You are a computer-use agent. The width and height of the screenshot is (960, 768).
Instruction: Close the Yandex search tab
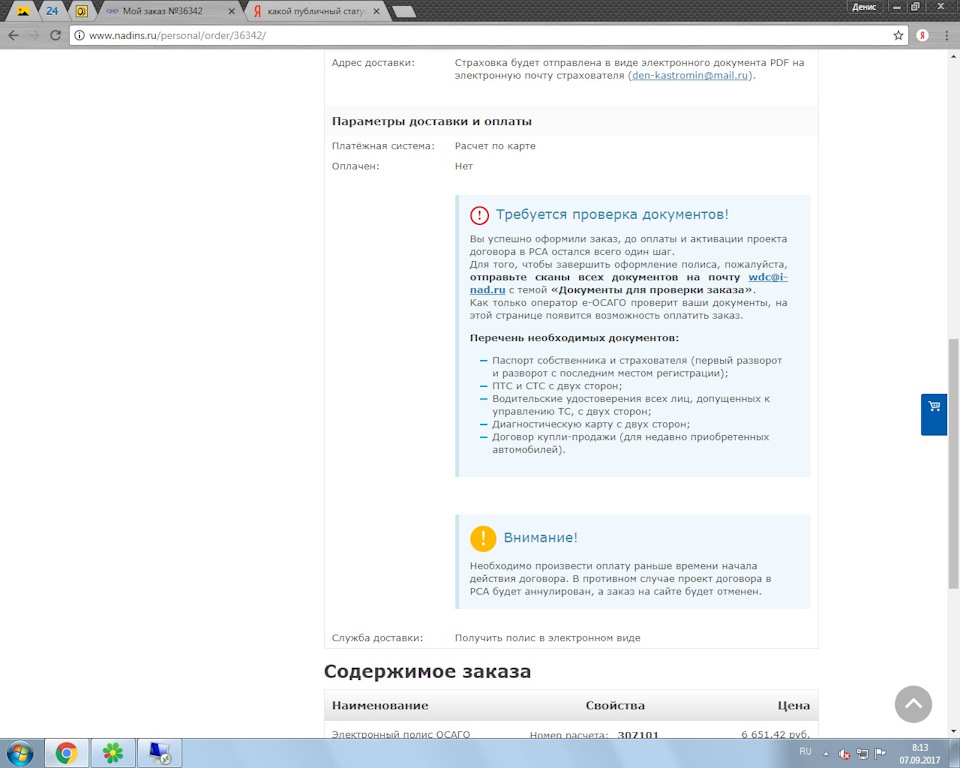click(x=376, y=12)
